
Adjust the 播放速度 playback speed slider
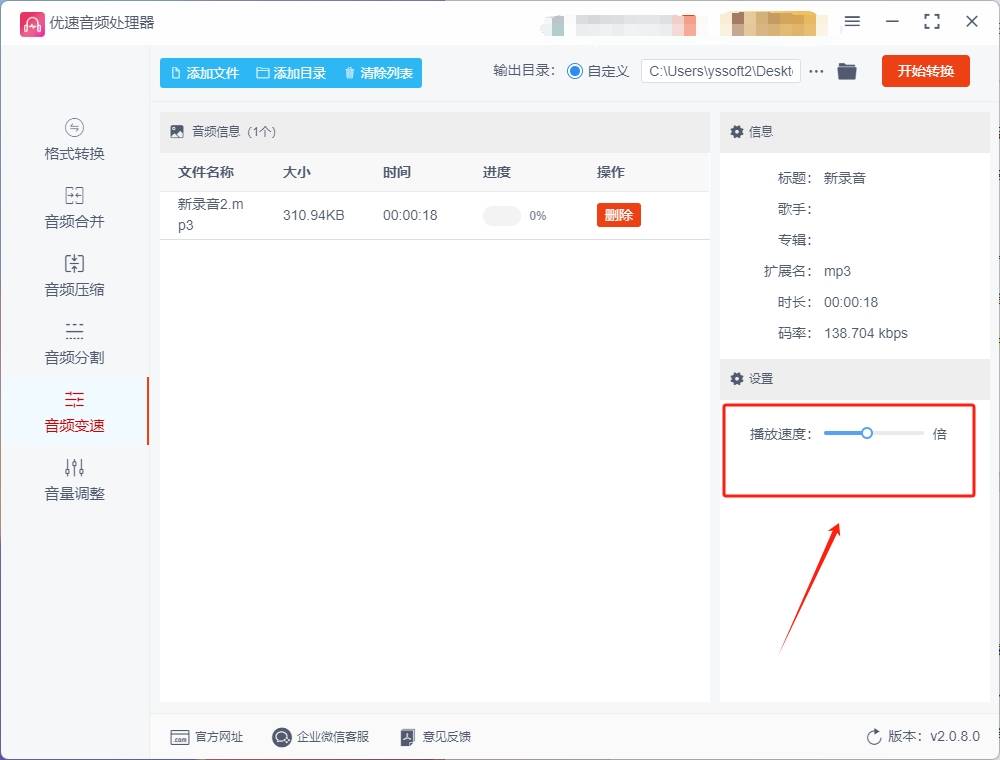point(873,434)
